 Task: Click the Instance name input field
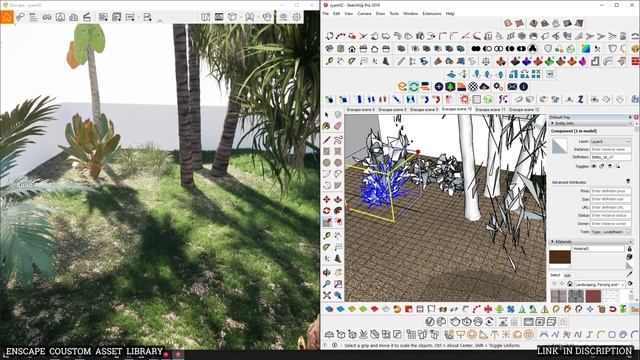tap(611, 149)
